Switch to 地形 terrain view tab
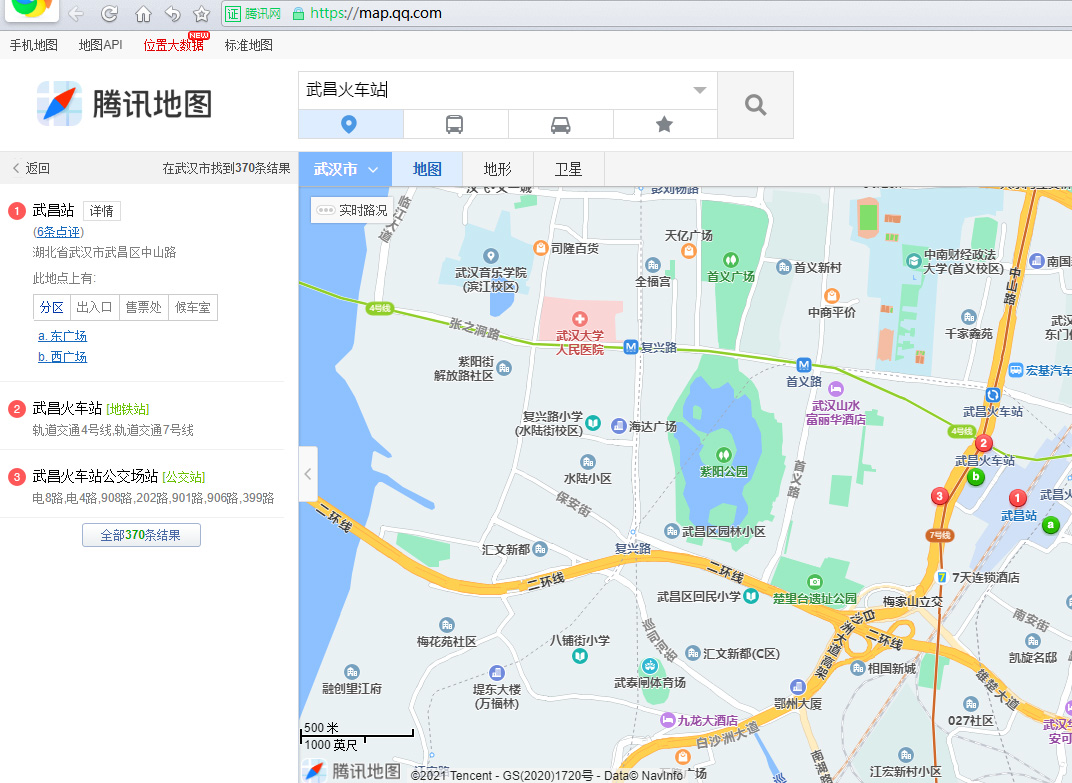Viewport: 1072px width, 783px height. [498, 169]
